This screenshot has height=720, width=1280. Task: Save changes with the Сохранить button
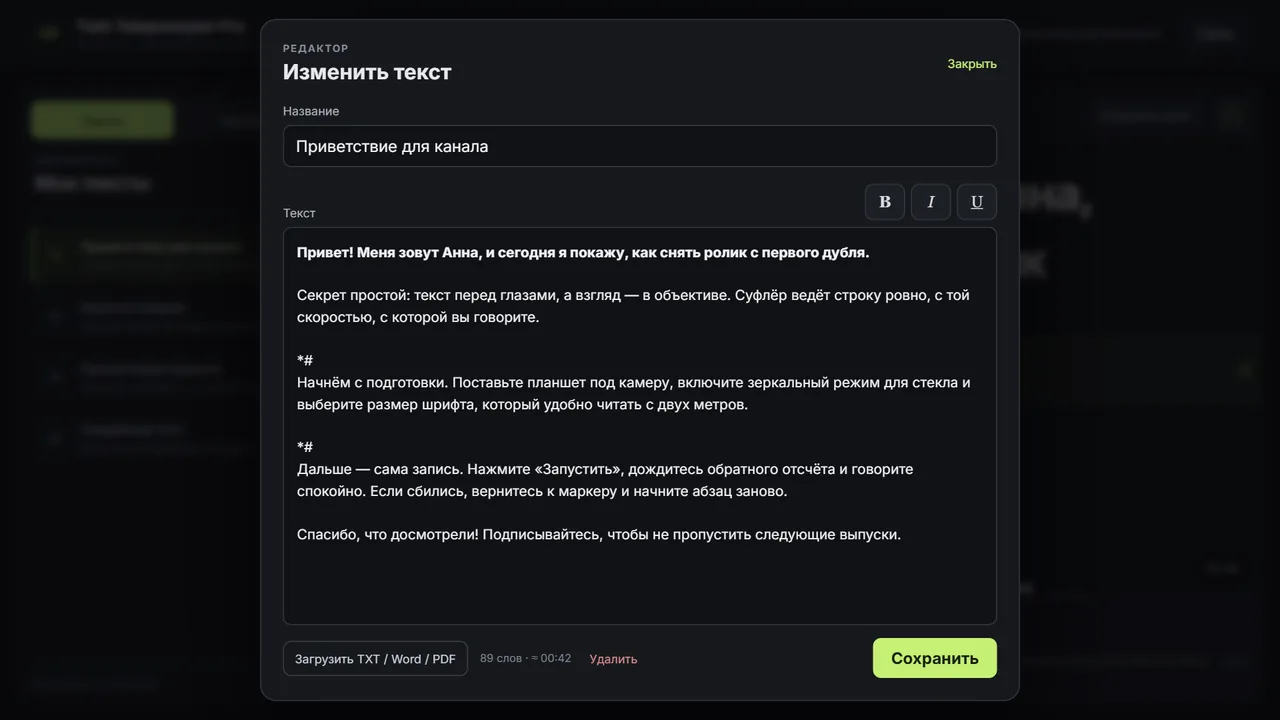coord(935,658)
